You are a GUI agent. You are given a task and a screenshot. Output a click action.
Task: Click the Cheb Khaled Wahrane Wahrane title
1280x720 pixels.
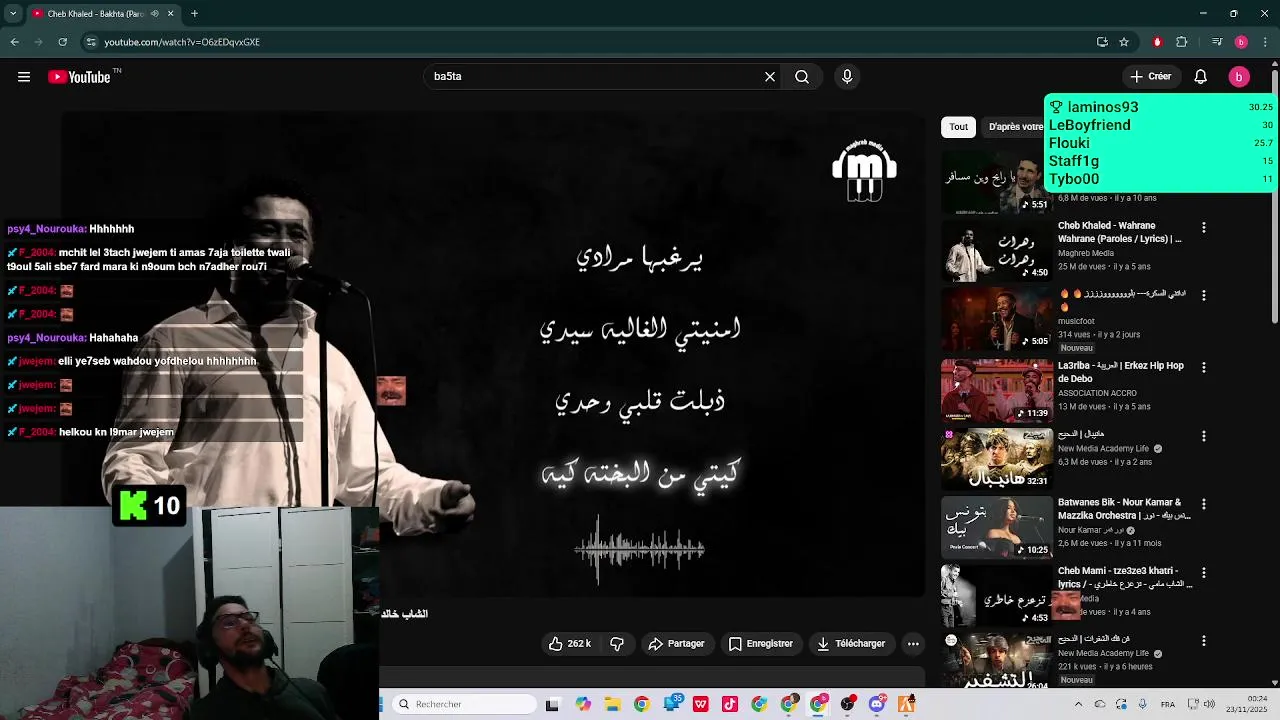pos(1120,233)
